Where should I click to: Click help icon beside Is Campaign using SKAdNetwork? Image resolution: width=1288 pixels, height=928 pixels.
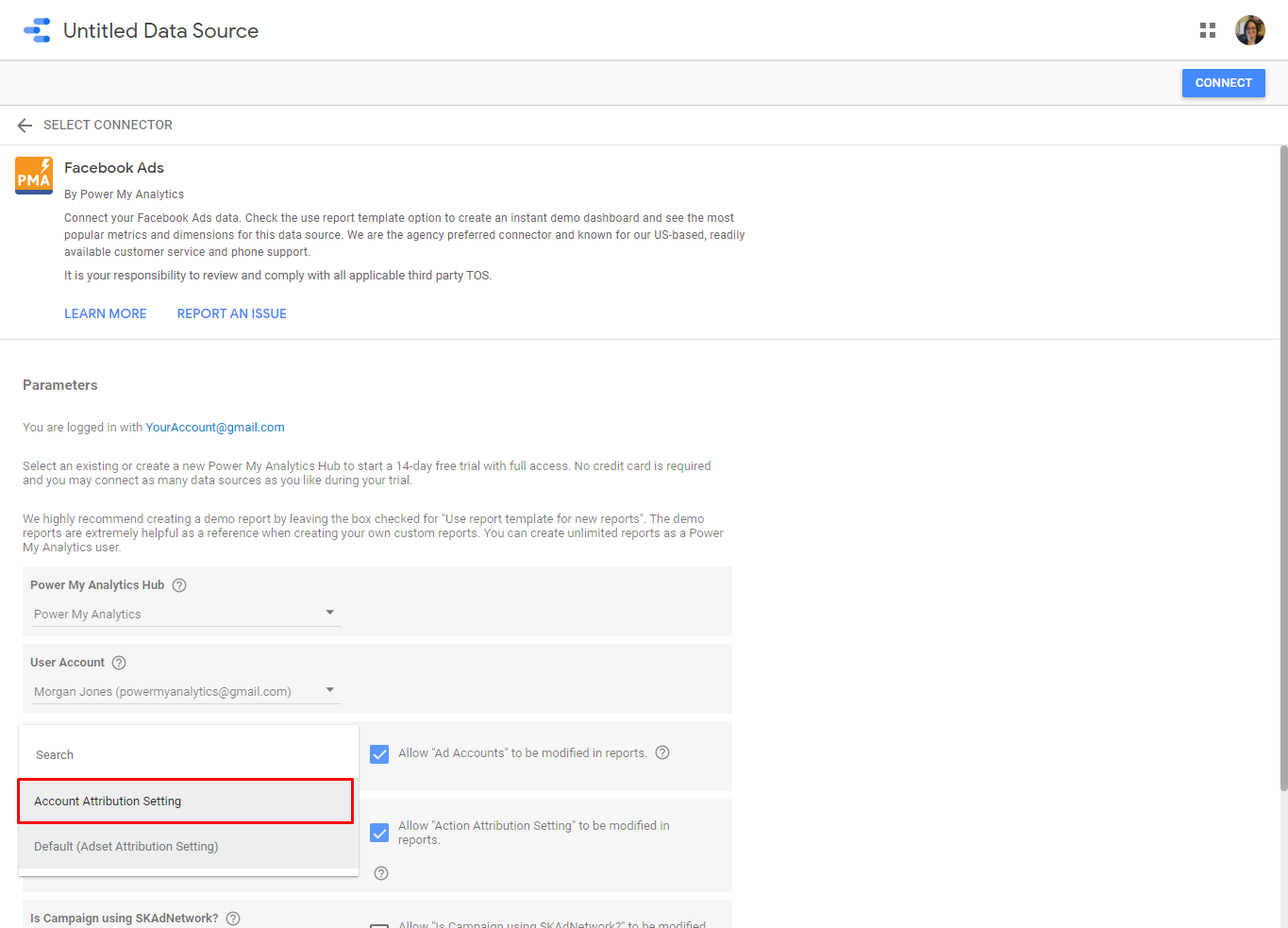(233, 919)
